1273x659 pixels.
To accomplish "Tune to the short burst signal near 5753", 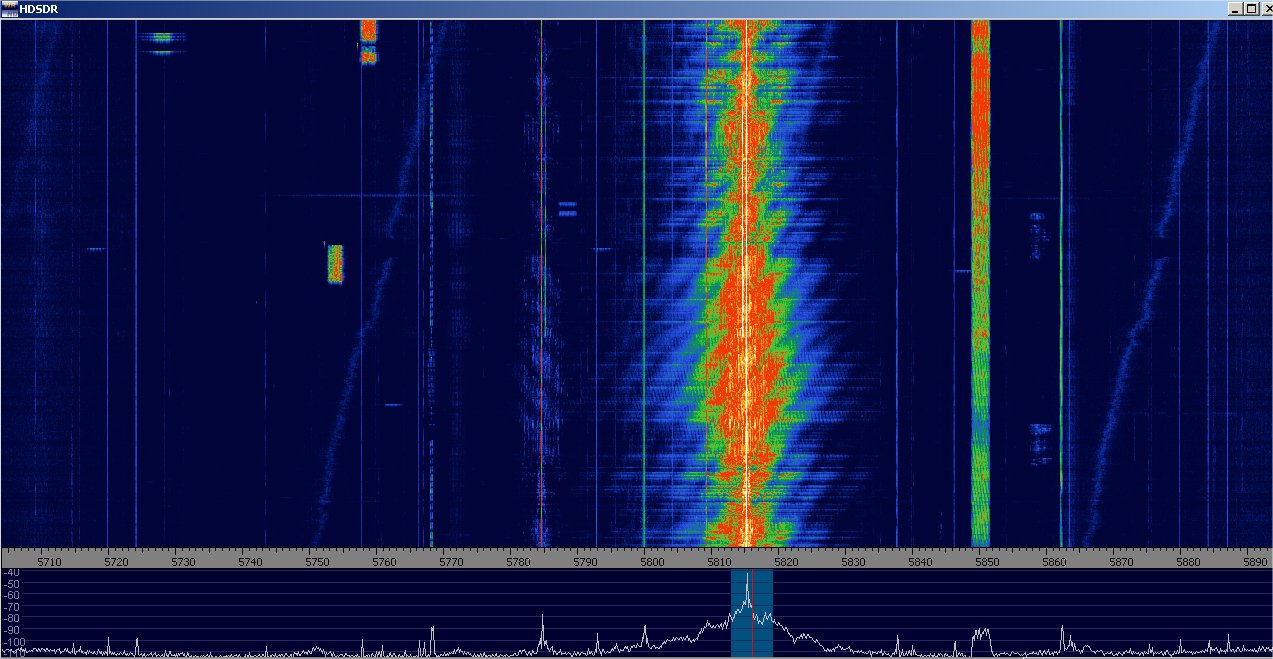I will coord(335,263).
